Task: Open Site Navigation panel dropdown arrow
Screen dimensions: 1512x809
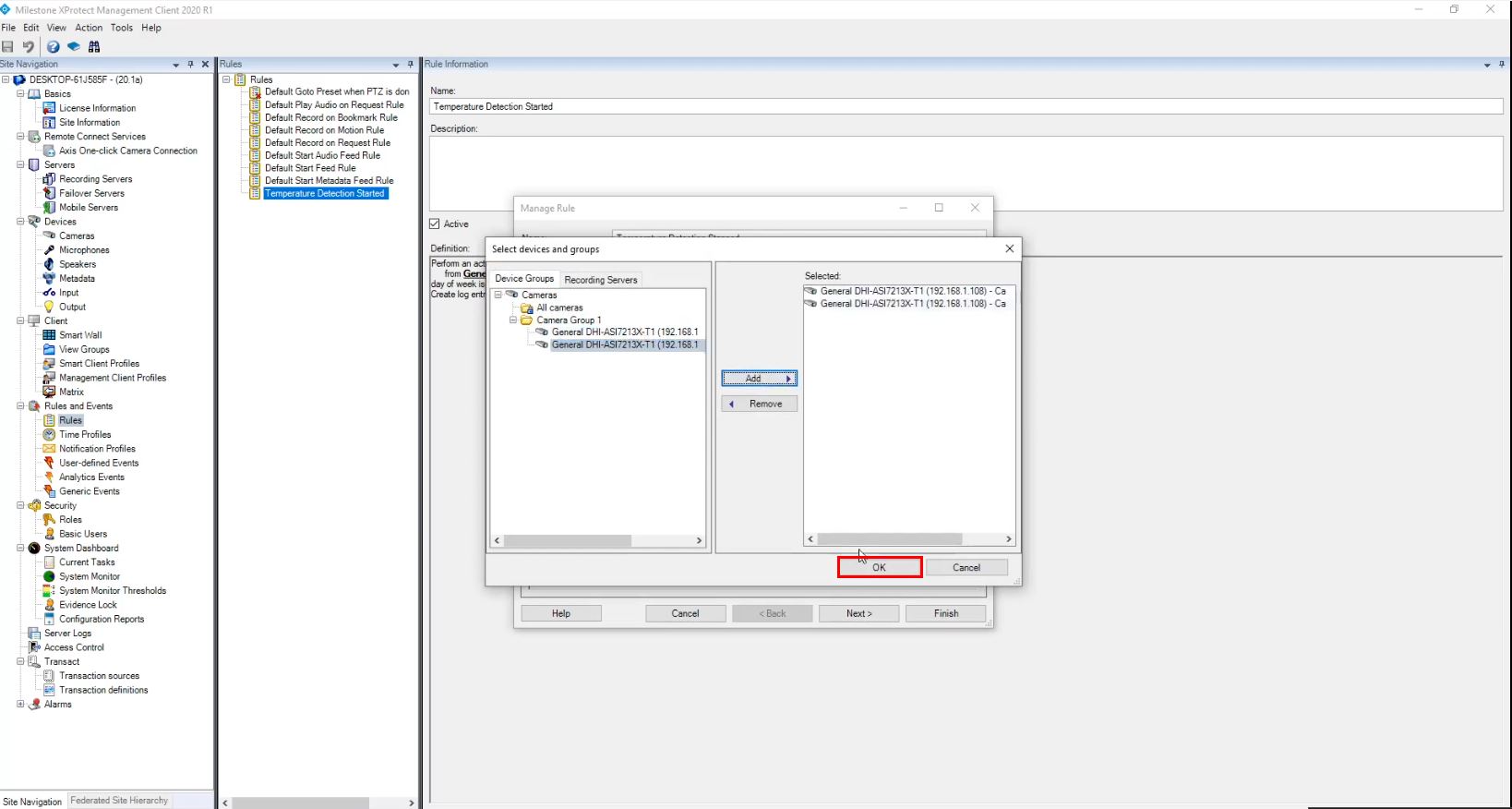Action: [175, 65]
